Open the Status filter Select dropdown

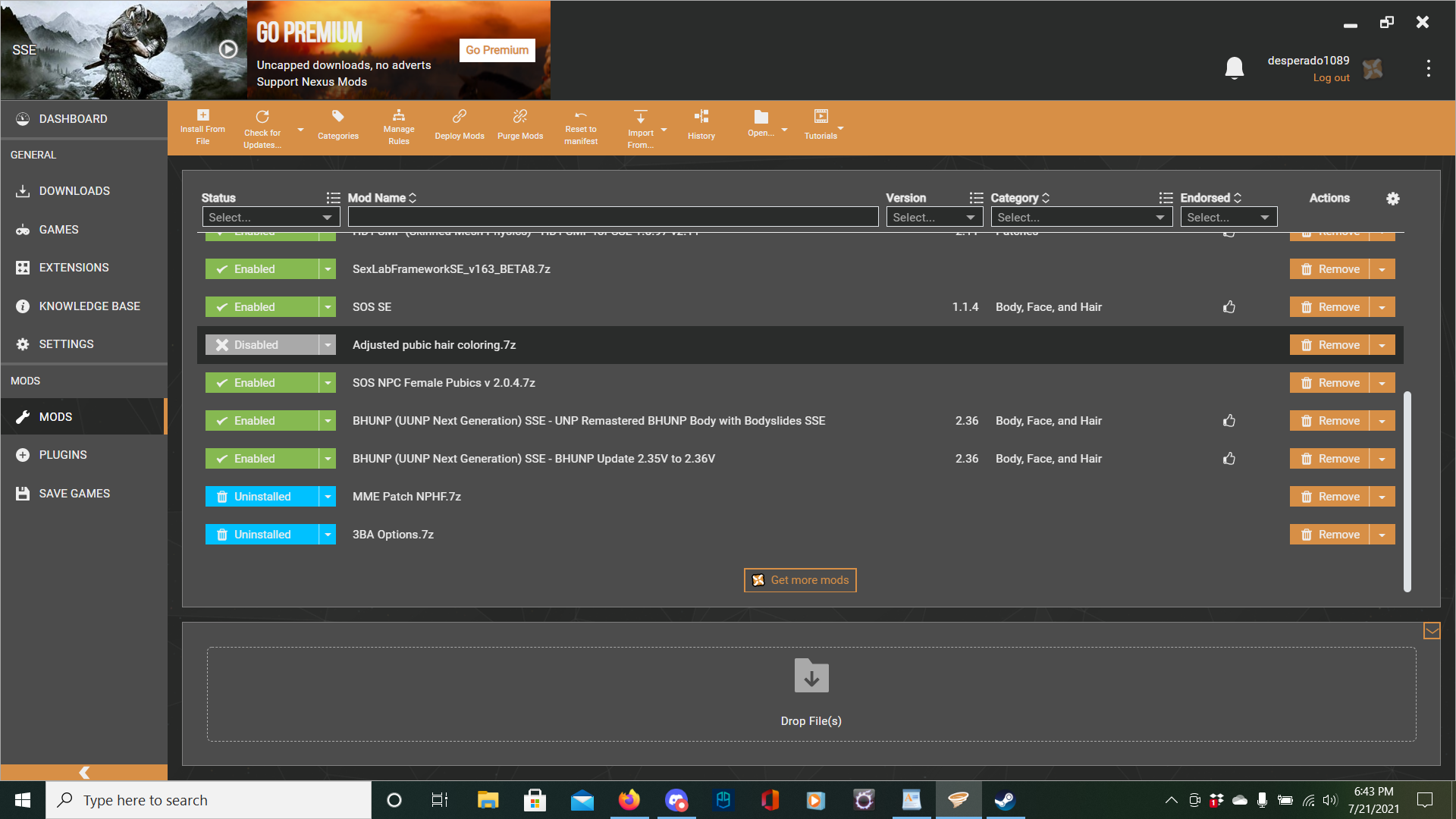pos(269,218)
